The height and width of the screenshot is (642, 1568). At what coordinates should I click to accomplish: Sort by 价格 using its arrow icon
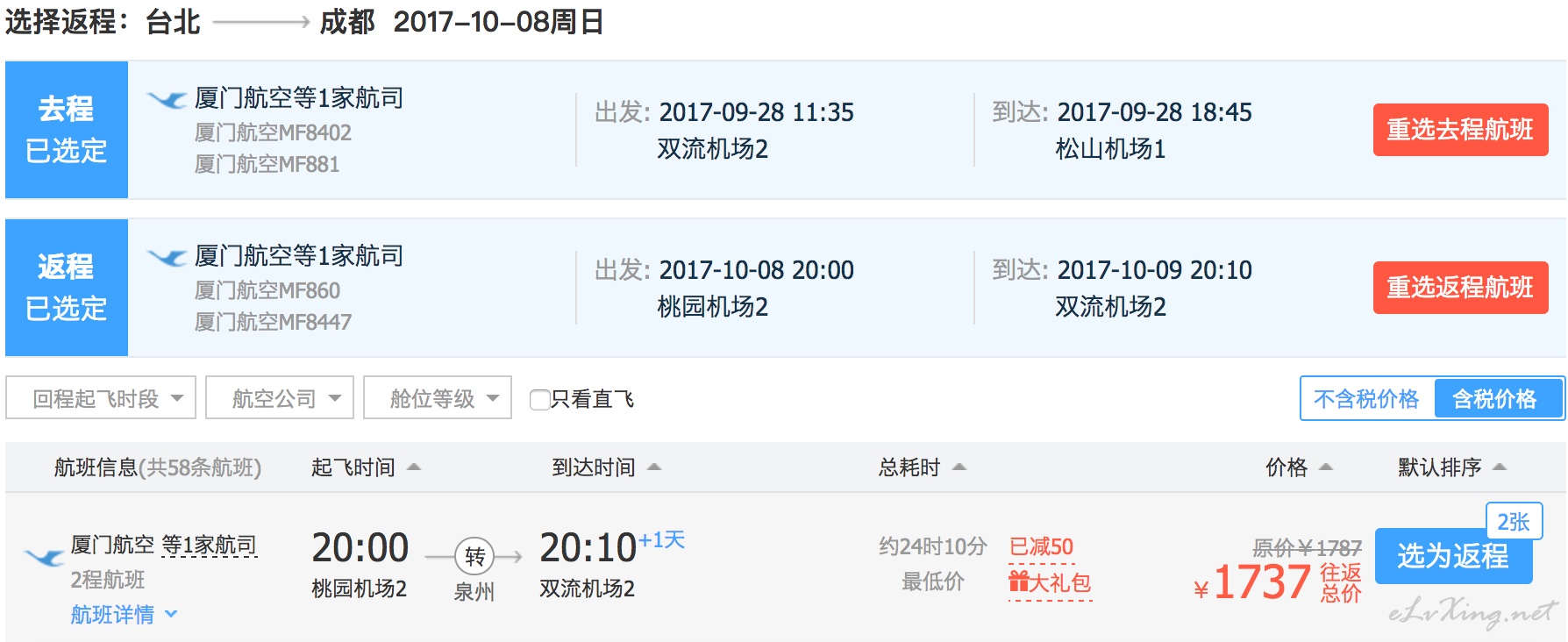point(1326,467)
